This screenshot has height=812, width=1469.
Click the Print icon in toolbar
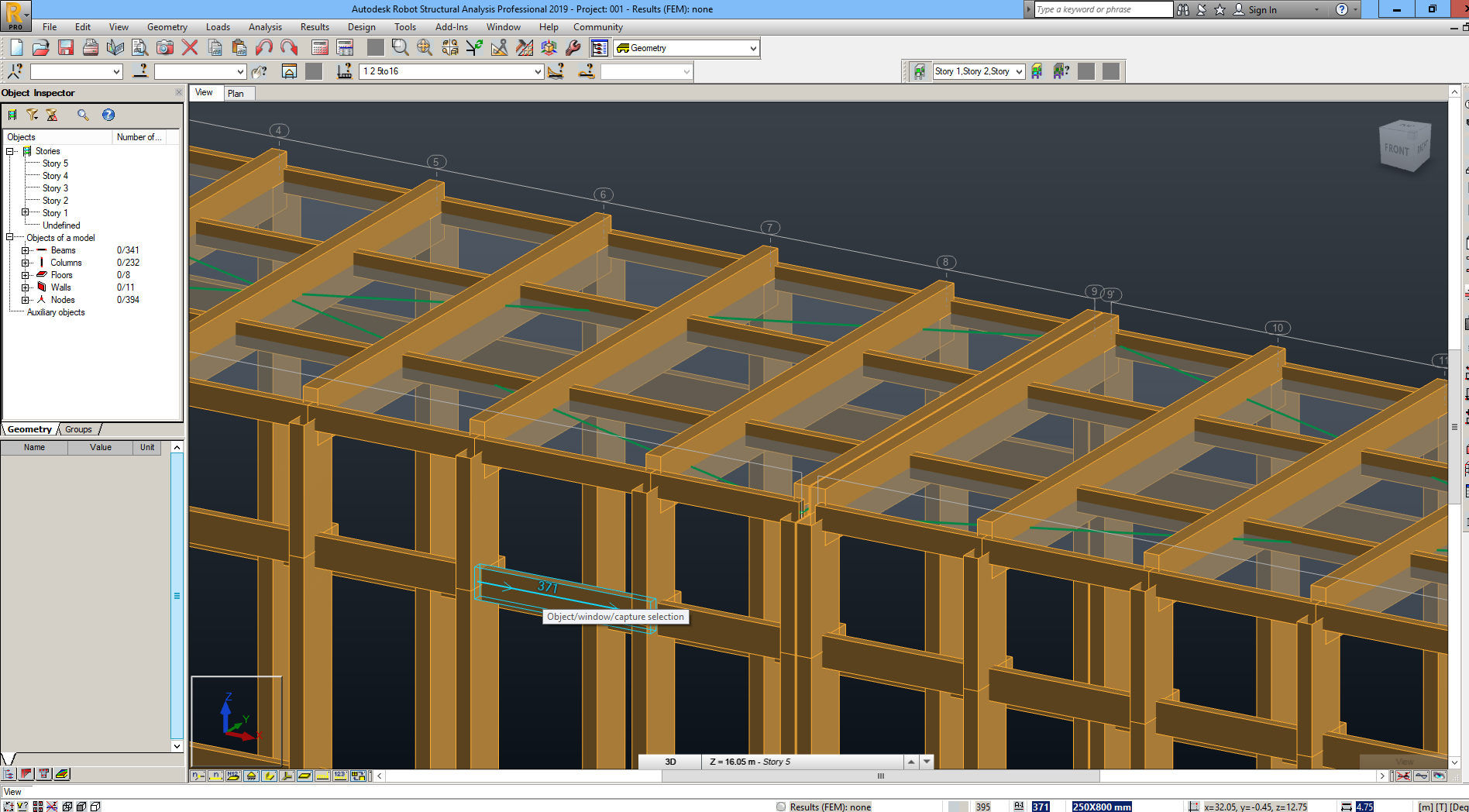point(91,48)
